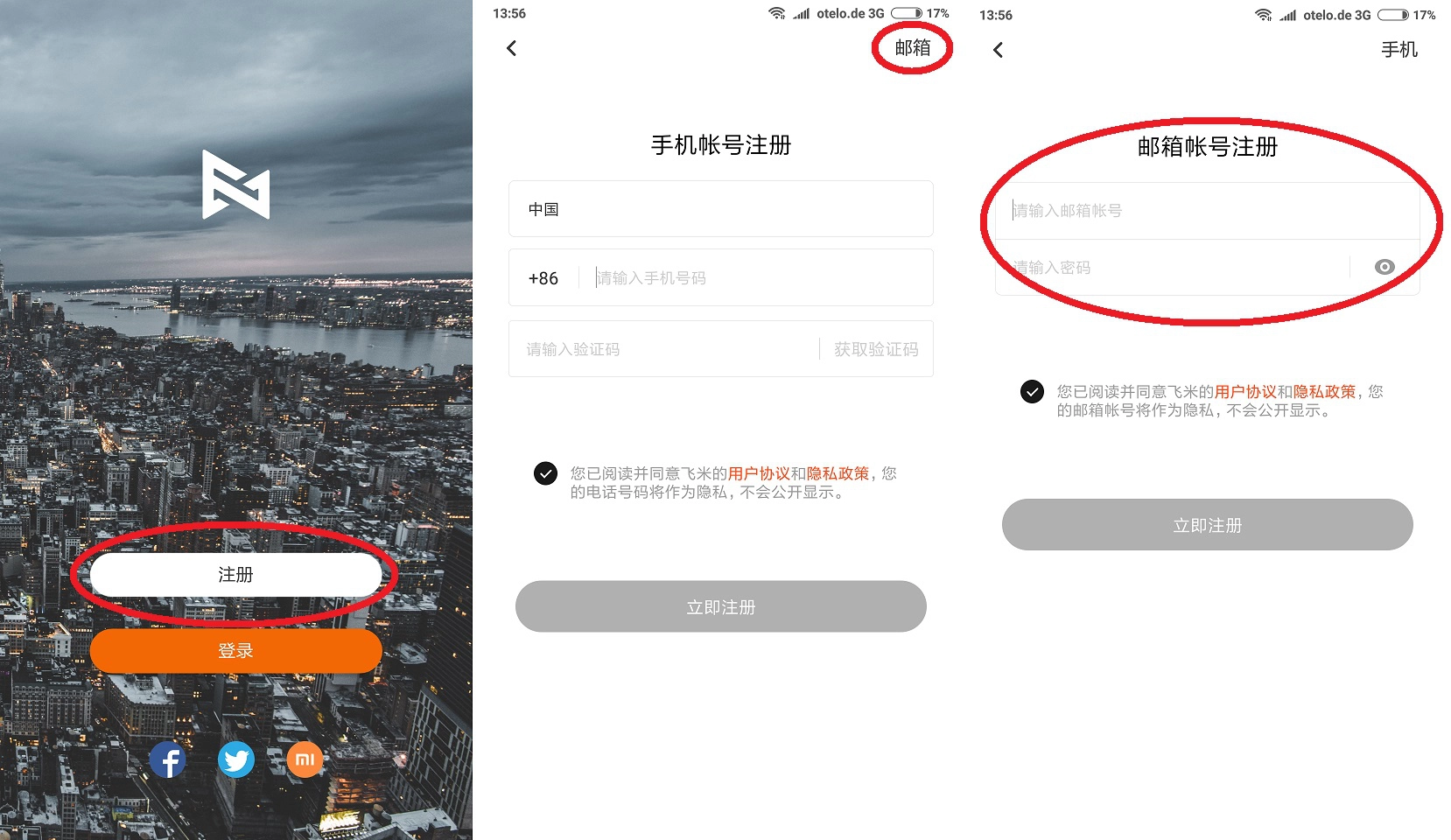The height and width of the screenshot is (840, 1451).
Task: Tap Wi-Fi status icon on email registration screen
Action: (1263, 15)
